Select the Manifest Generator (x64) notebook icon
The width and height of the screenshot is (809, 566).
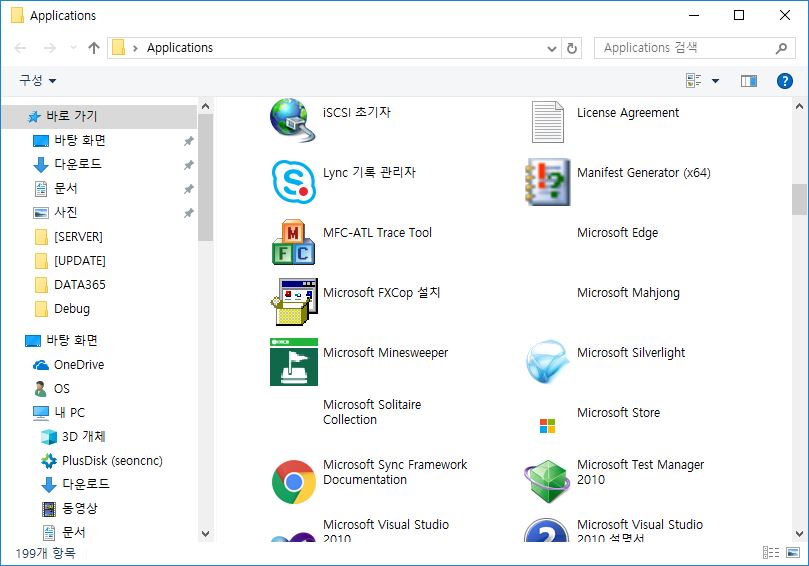click(547, 182)
